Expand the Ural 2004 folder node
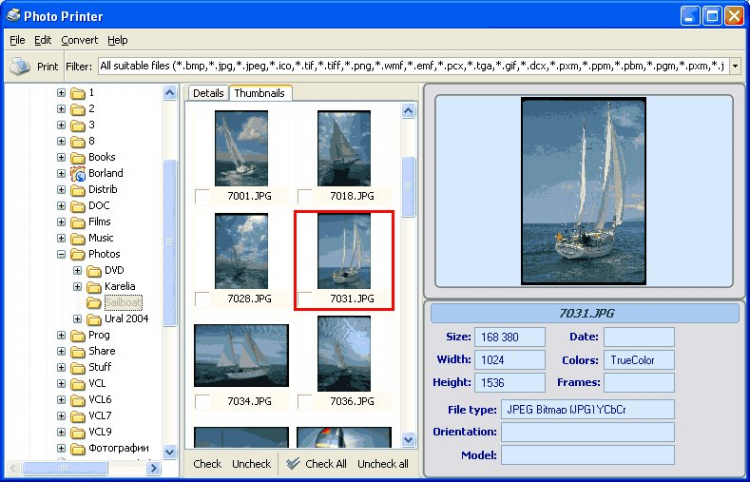This screenshot has width=750, height=482. click(77, 319)
